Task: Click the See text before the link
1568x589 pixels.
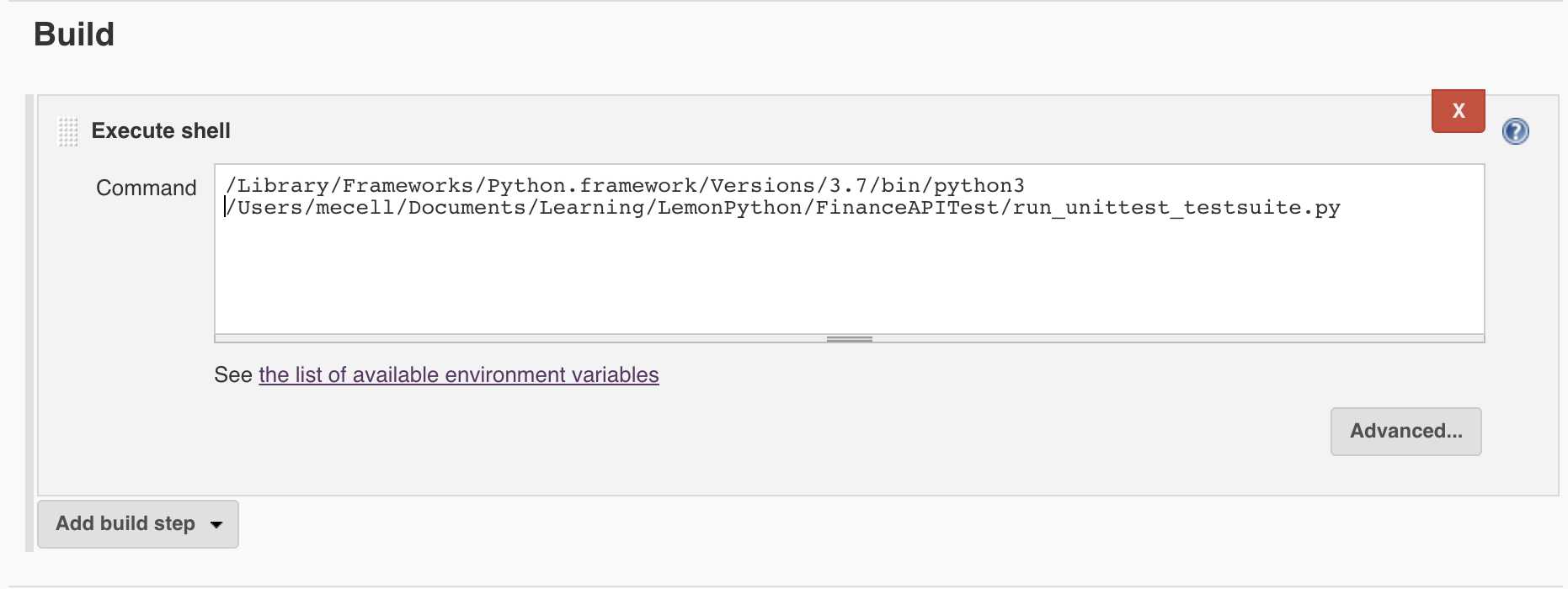Action: click(x=233, y=374)
